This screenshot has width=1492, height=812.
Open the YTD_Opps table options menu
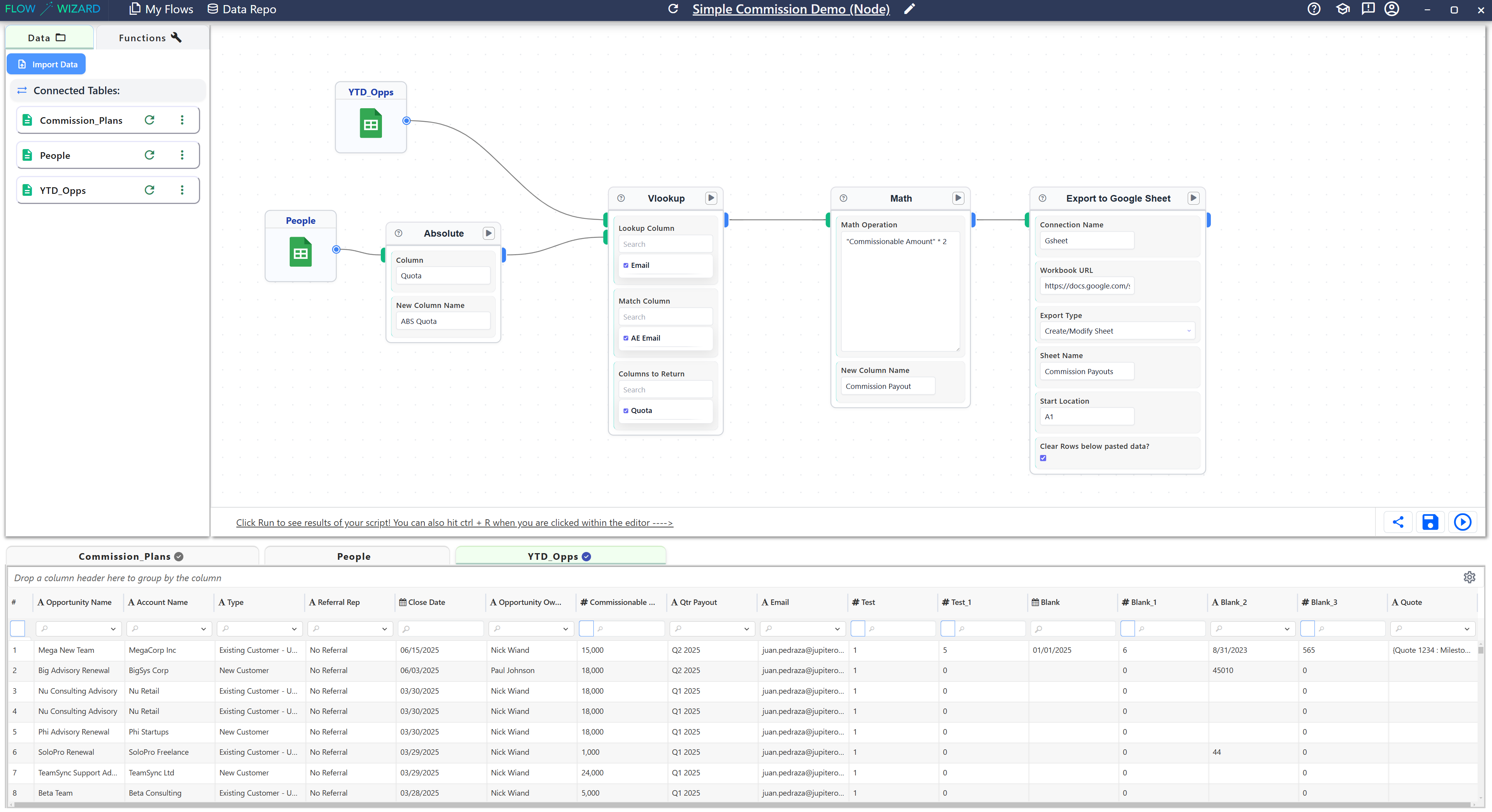tap(182, 190)
